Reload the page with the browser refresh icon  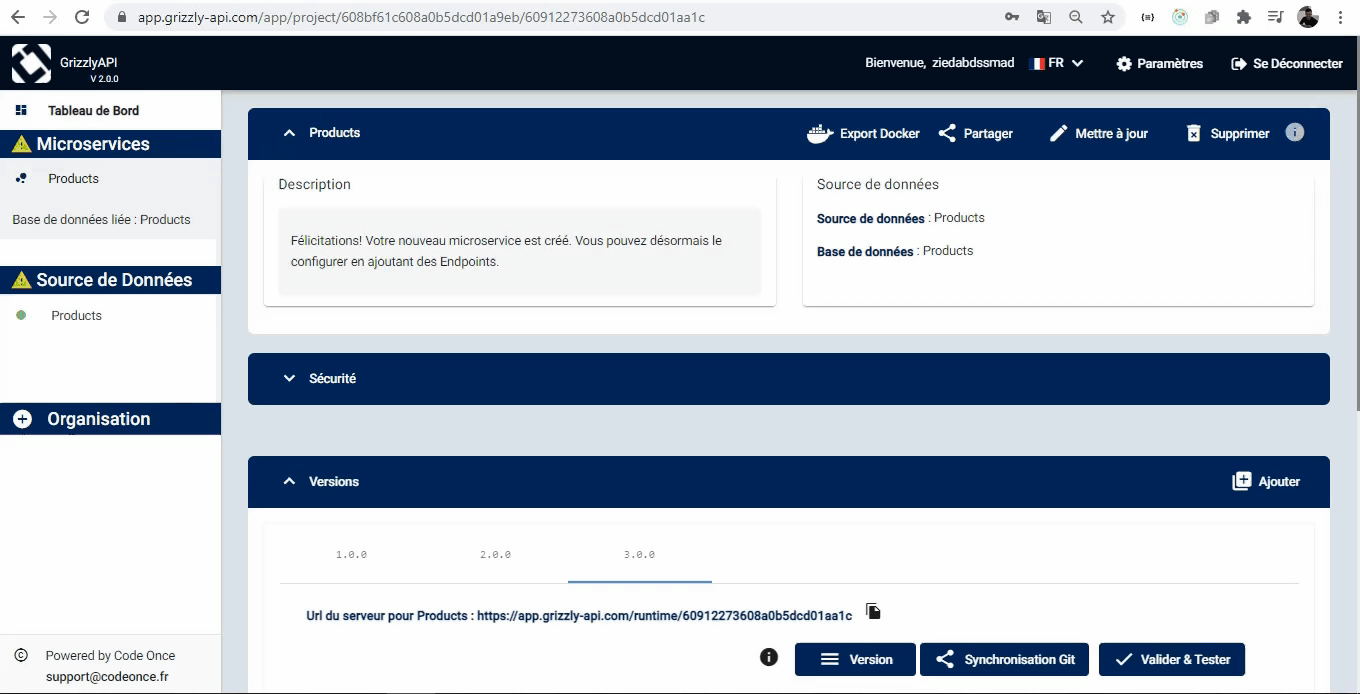coord(82,17)
